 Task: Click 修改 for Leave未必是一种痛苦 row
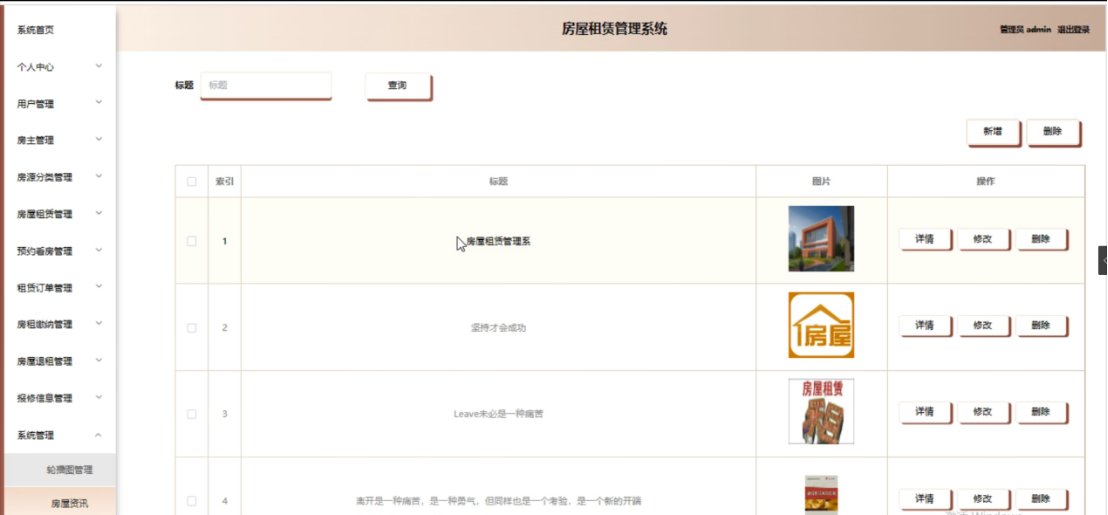pos(983,413)
